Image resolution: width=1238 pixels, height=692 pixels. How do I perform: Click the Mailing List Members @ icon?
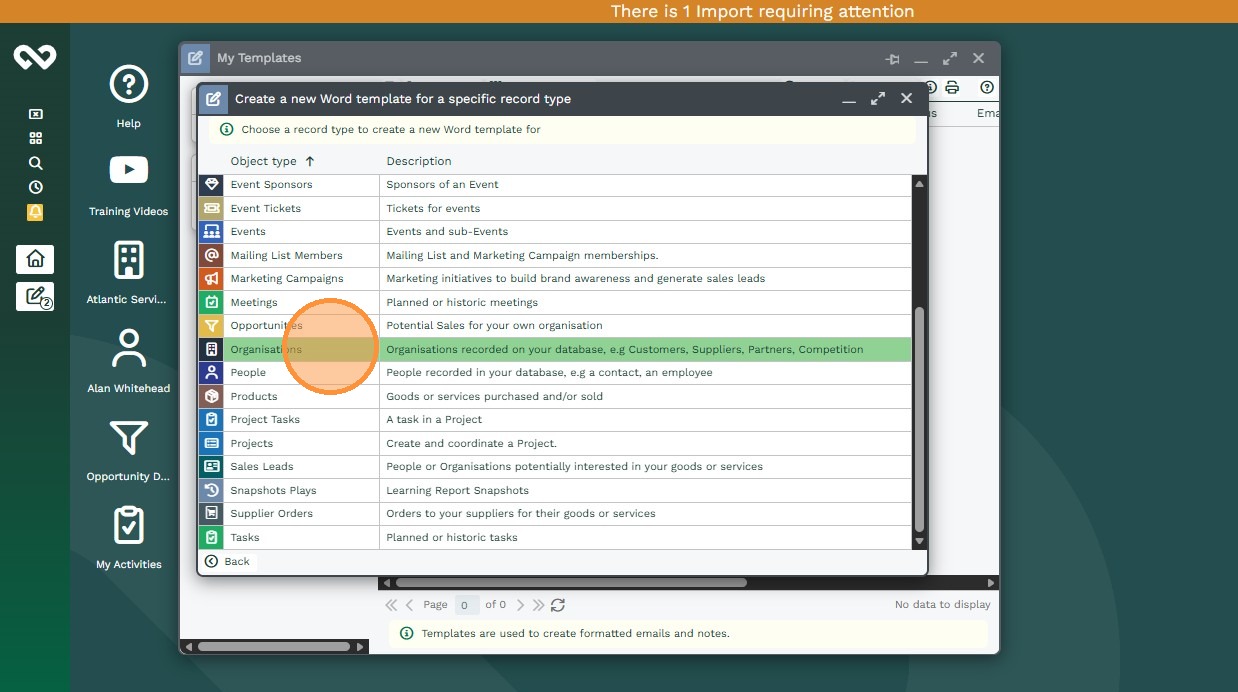[211, 255]
